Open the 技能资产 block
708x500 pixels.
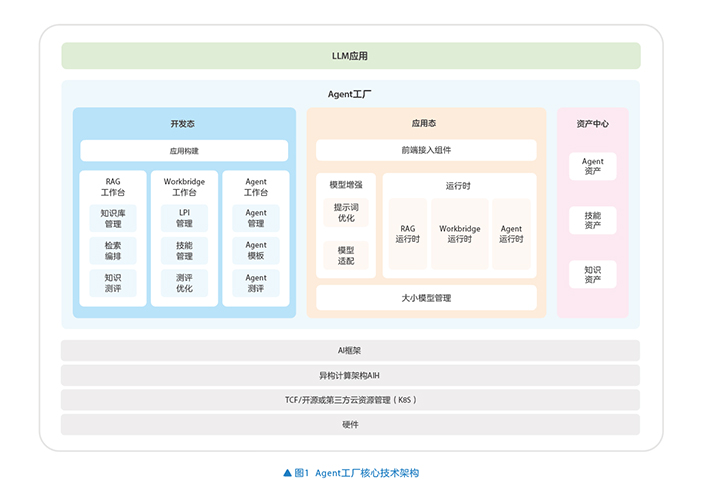592,220
